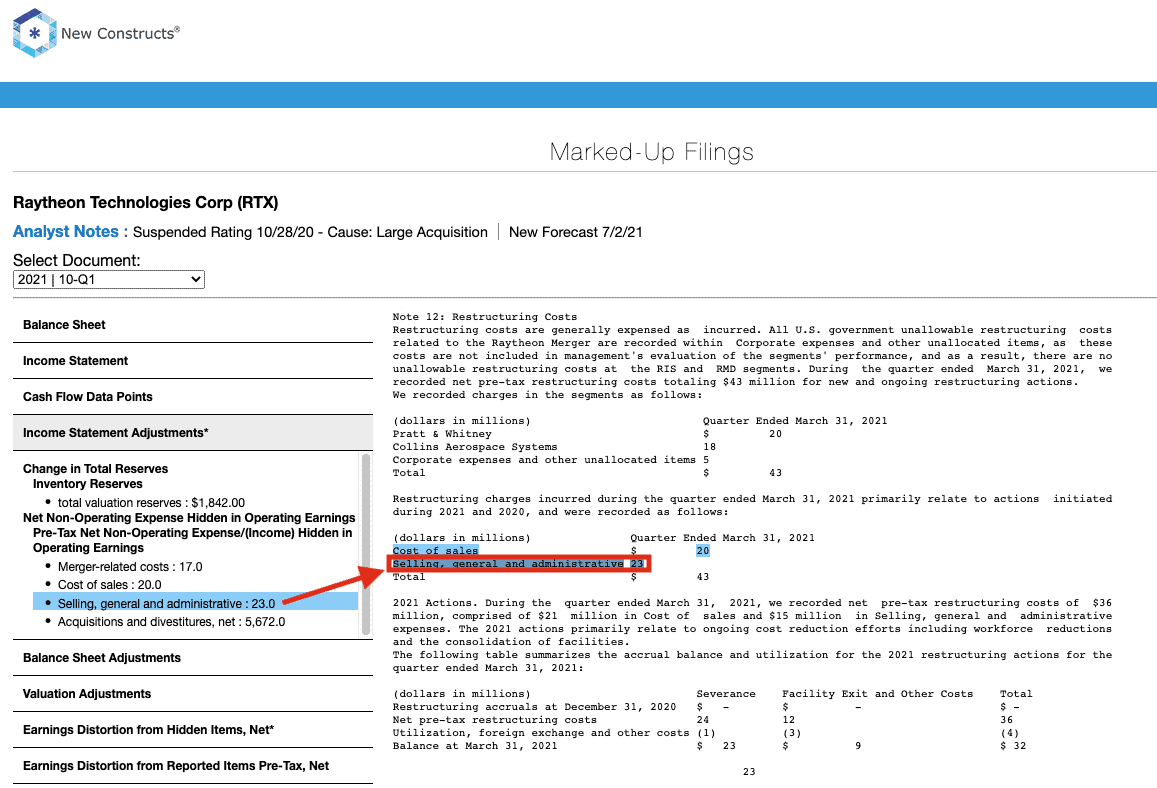Expand the Cash Flow Data Points section

pyautogui.click(x=193, y=397)
